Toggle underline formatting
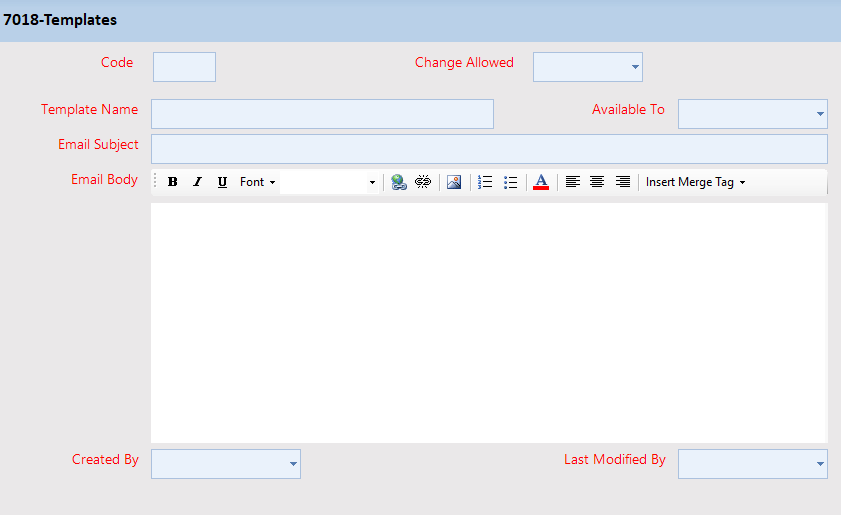The height and width of the screenshot is (515, 841). (x=222, y=182)
